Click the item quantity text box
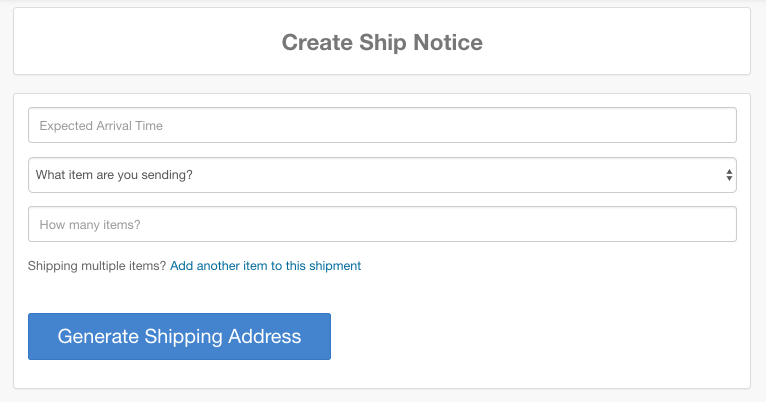This screenshot has width=766, height=402. pos(382,225)
